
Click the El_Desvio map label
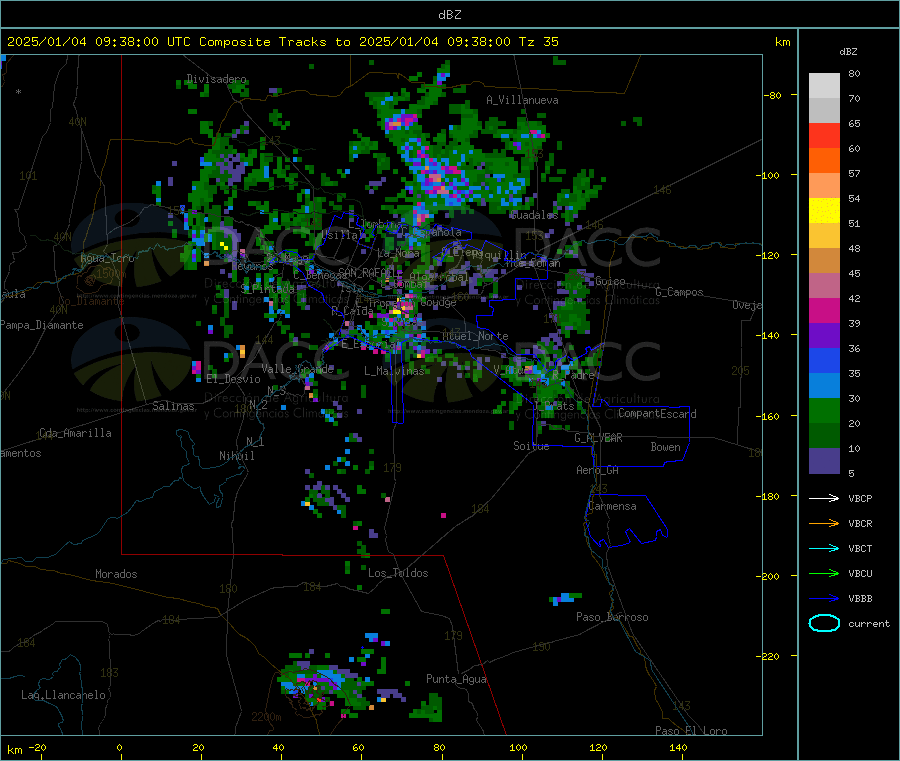[x=234, y=379]
